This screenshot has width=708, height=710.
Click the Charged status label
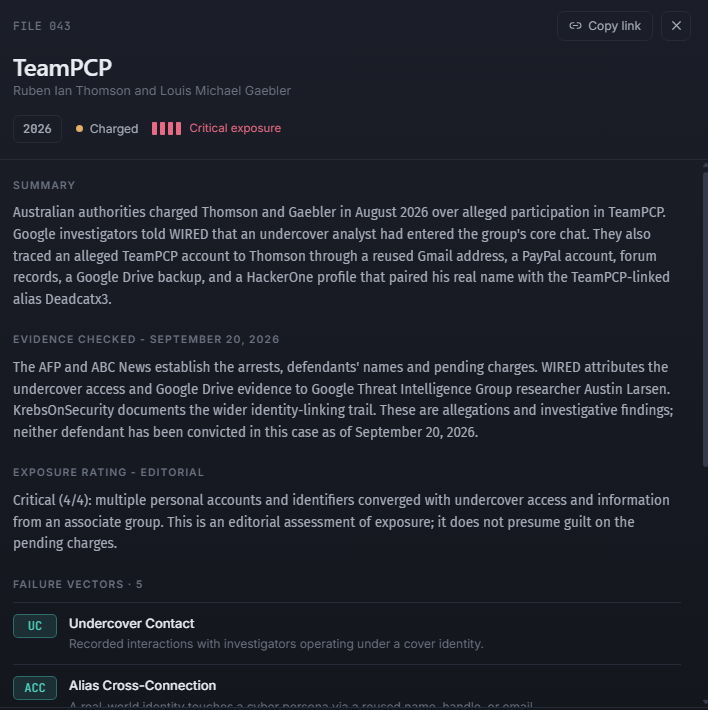click(114, 129)
